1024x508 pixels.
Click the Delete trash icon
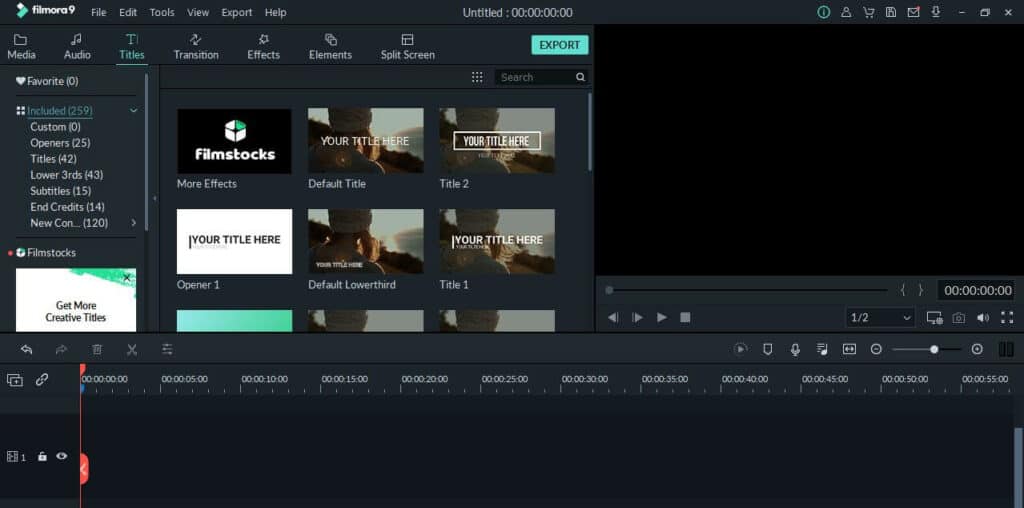(97, 349)
